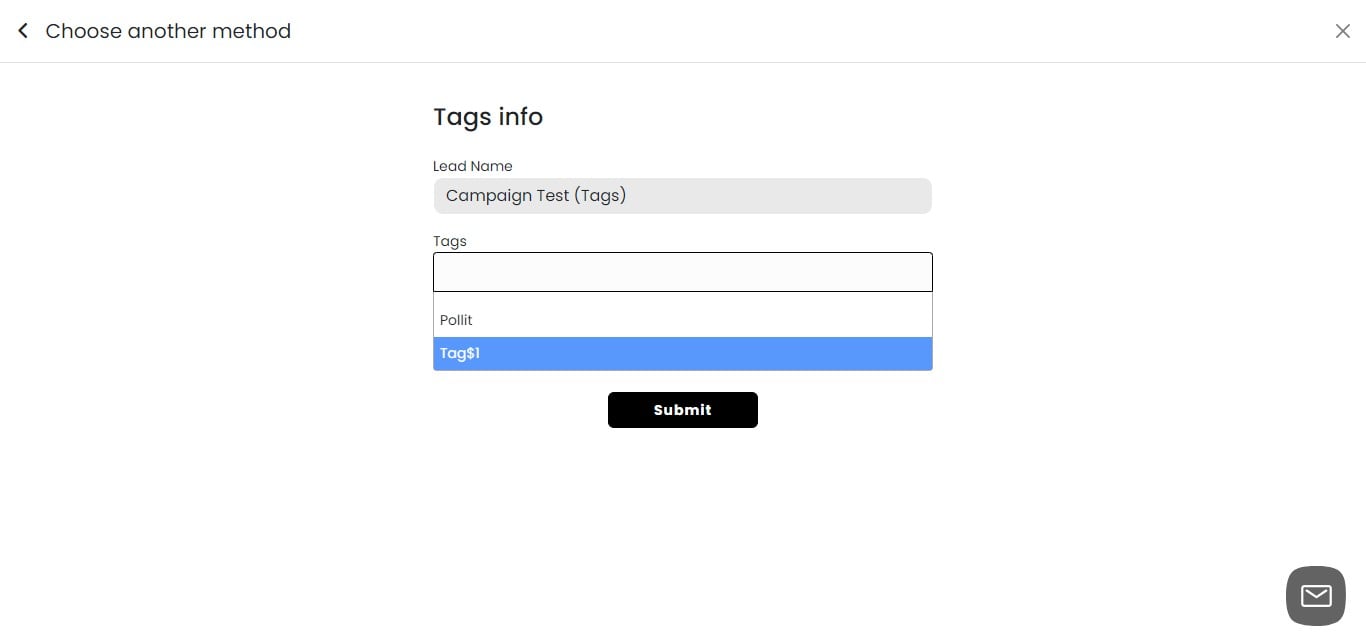Select the Tags info heading area

coord(488,116)
